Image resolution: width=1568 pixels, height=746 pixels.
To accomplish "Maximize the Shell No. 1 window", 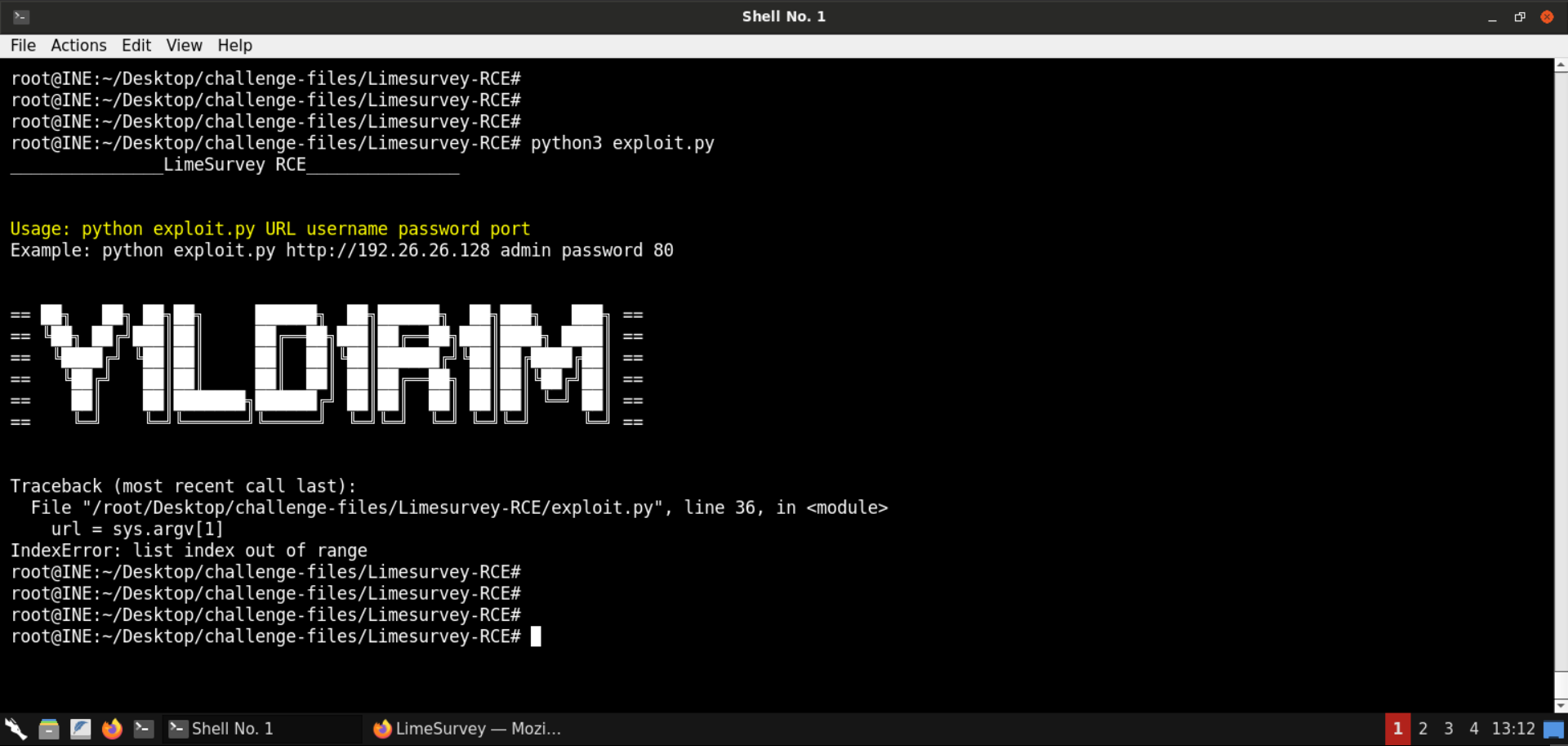I will [1520, 17].
